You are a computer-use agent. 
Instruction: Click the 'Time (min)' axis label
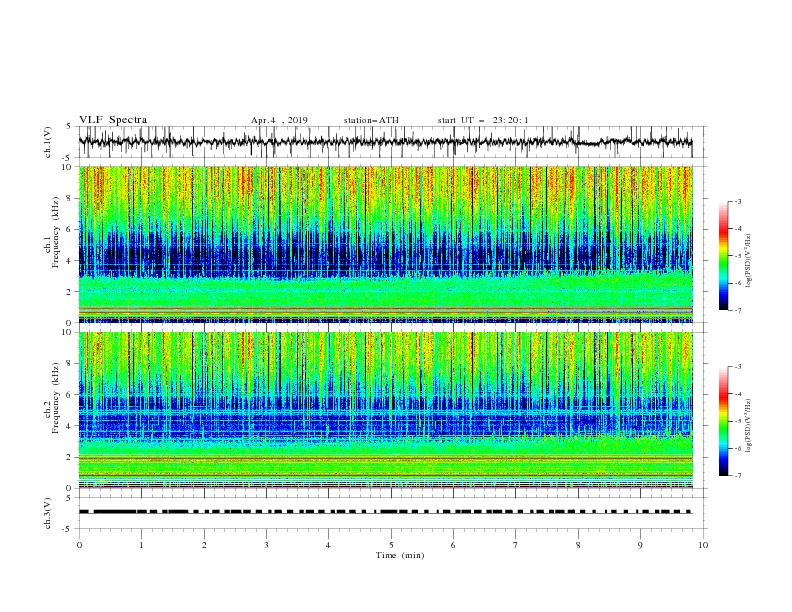point(400,555)
